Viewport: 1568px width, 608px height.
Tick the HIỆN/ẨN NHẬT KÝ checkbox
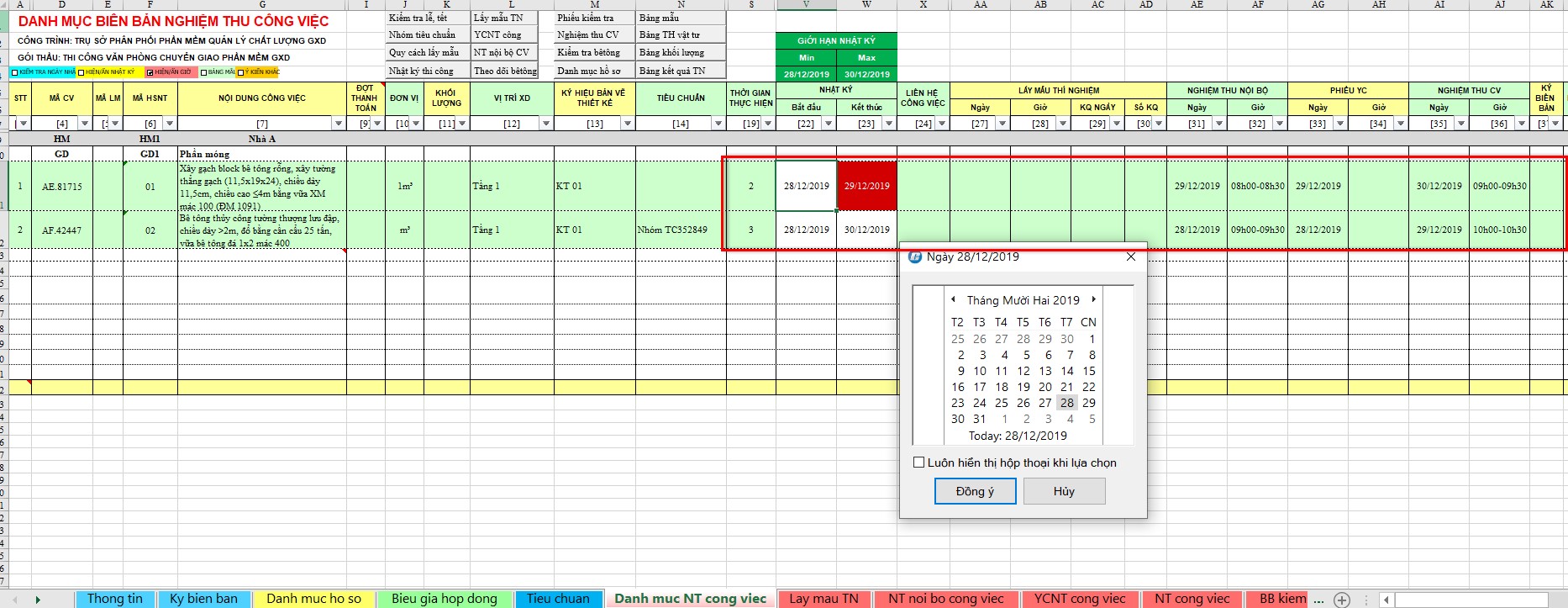[82, 72]
